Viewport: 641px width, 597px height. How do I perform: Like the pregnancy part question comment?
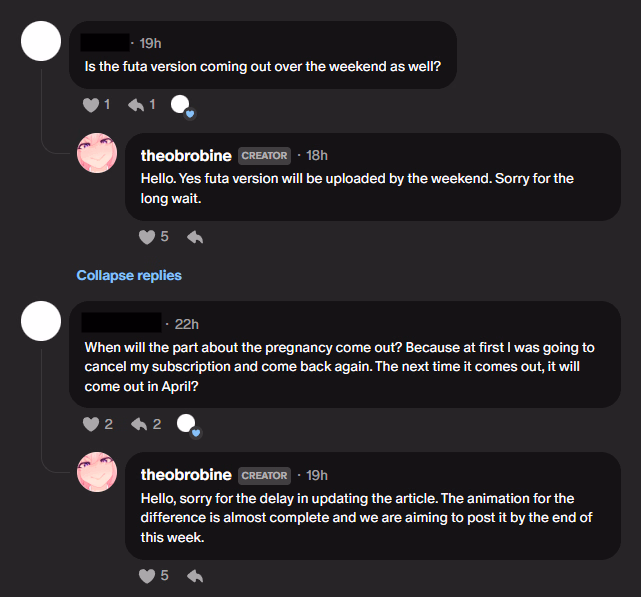(92, 424)
